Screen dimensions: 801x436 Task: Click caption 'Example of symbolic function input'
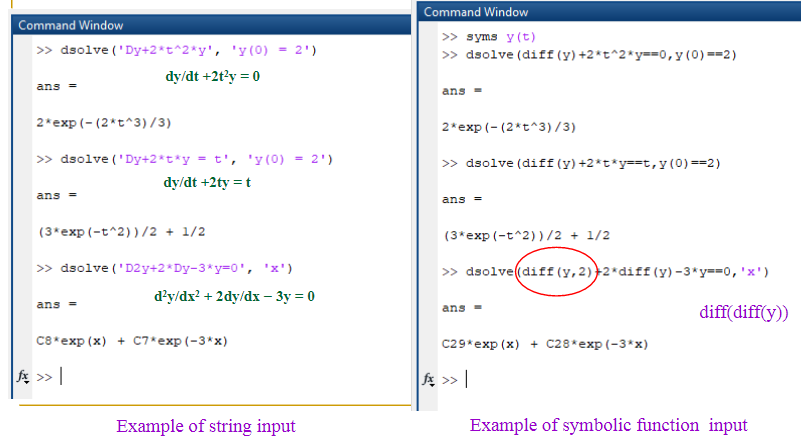(x=608, y=425)
